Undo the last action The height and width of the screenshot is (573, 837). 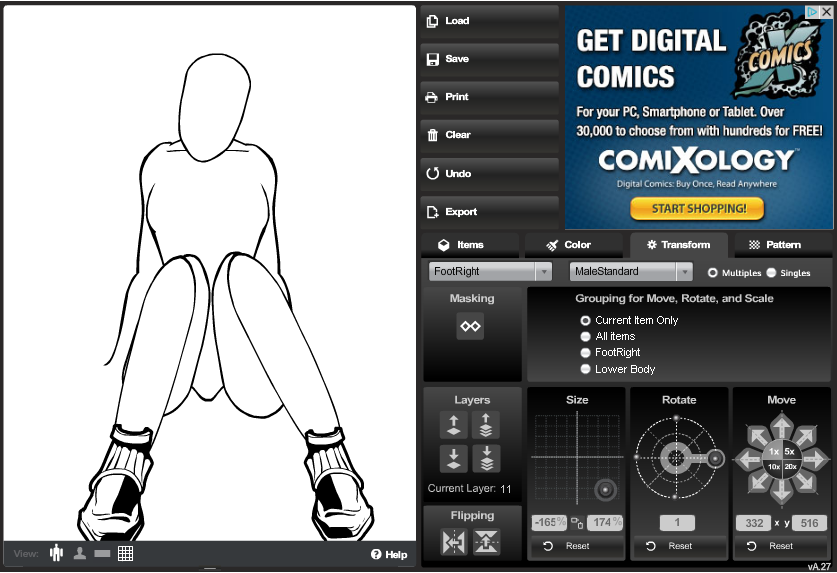click(489, 174)
